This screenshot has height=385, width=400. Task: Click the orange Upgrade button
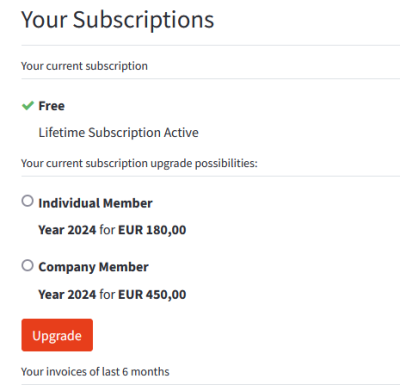point(57,335)
